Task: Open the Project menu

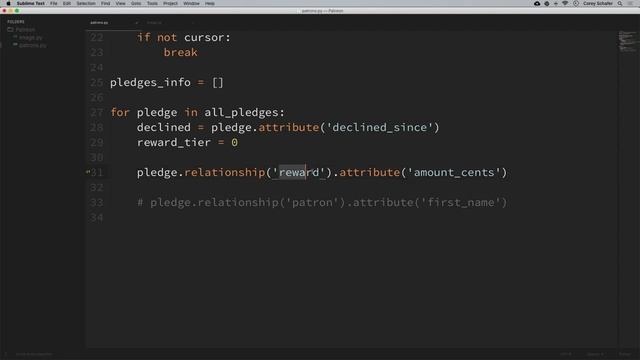Action: click(170, 3)
